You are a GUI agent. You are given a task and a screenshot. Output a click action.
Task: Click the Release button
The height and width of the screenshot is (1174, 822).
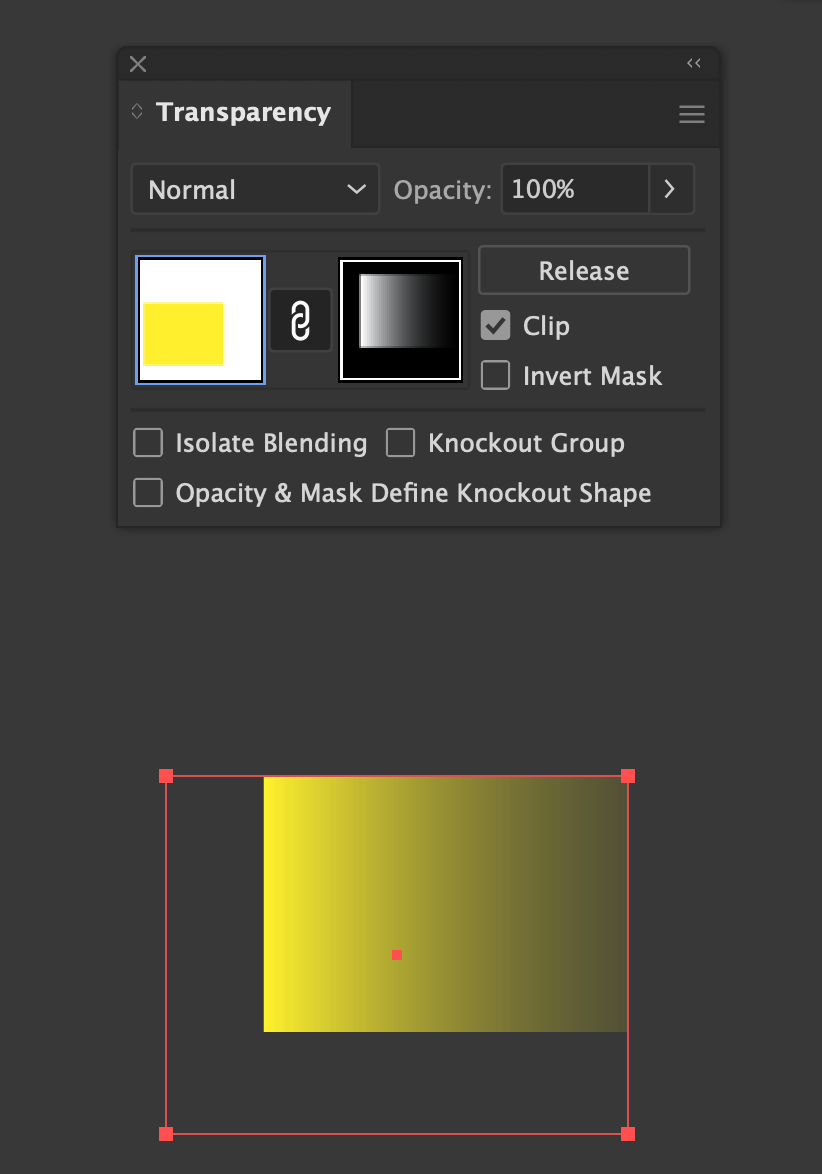click(x=584, y=270)
